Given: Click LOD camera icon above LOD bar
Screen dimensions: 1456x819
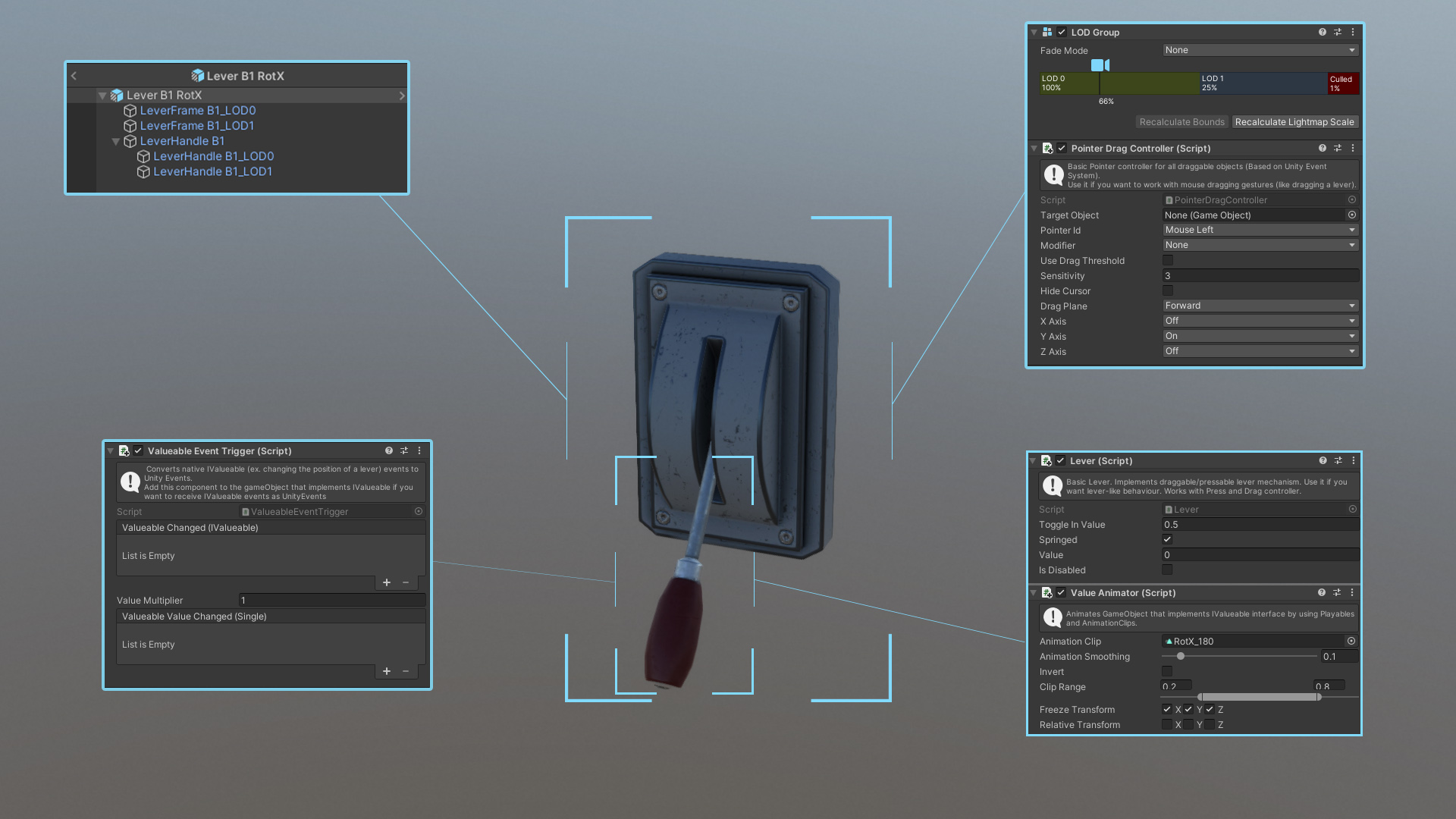Looking at the screenshot, I should (1100, 66).
